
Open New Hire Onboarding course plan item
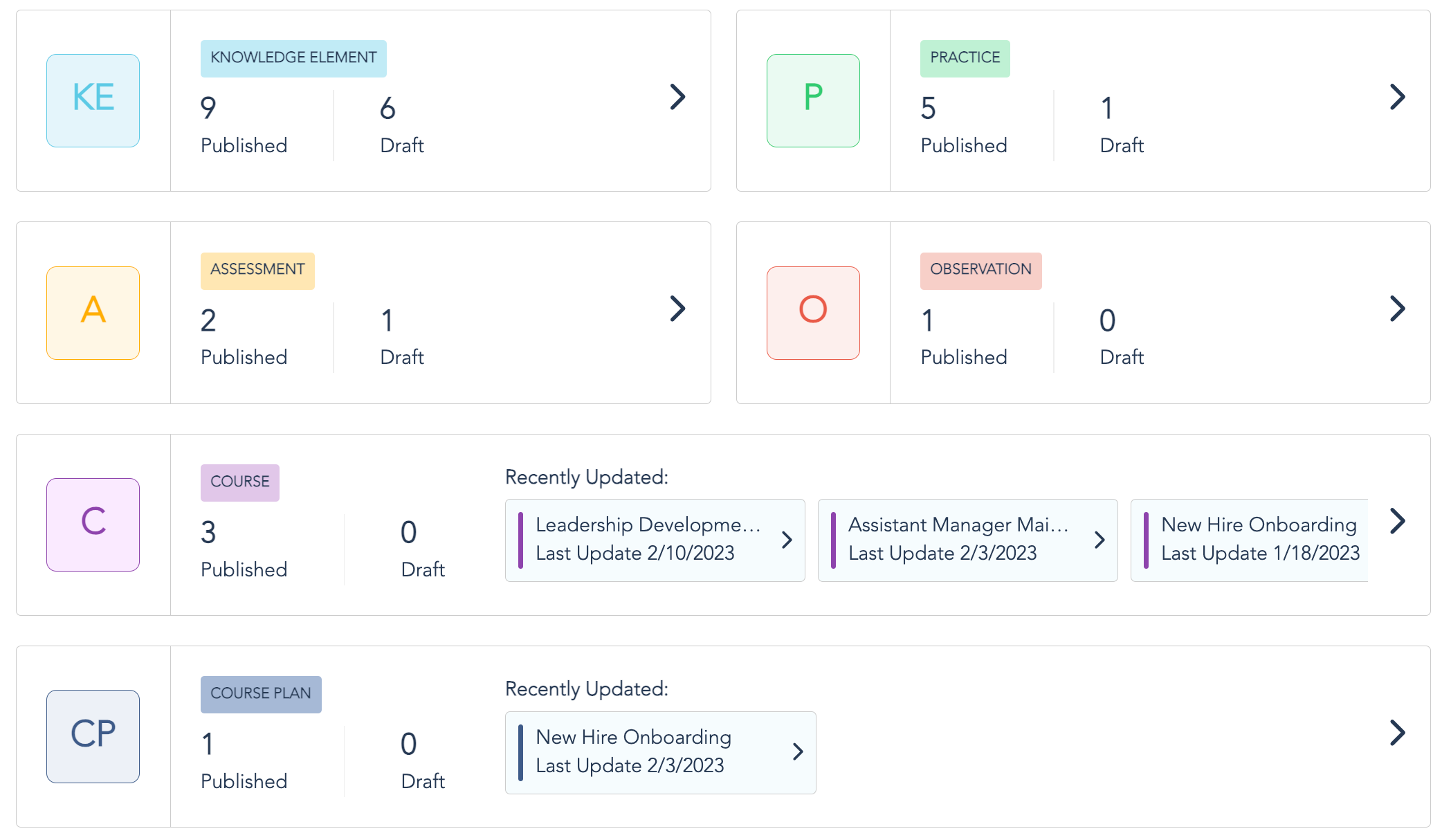(x=660, y=753)
